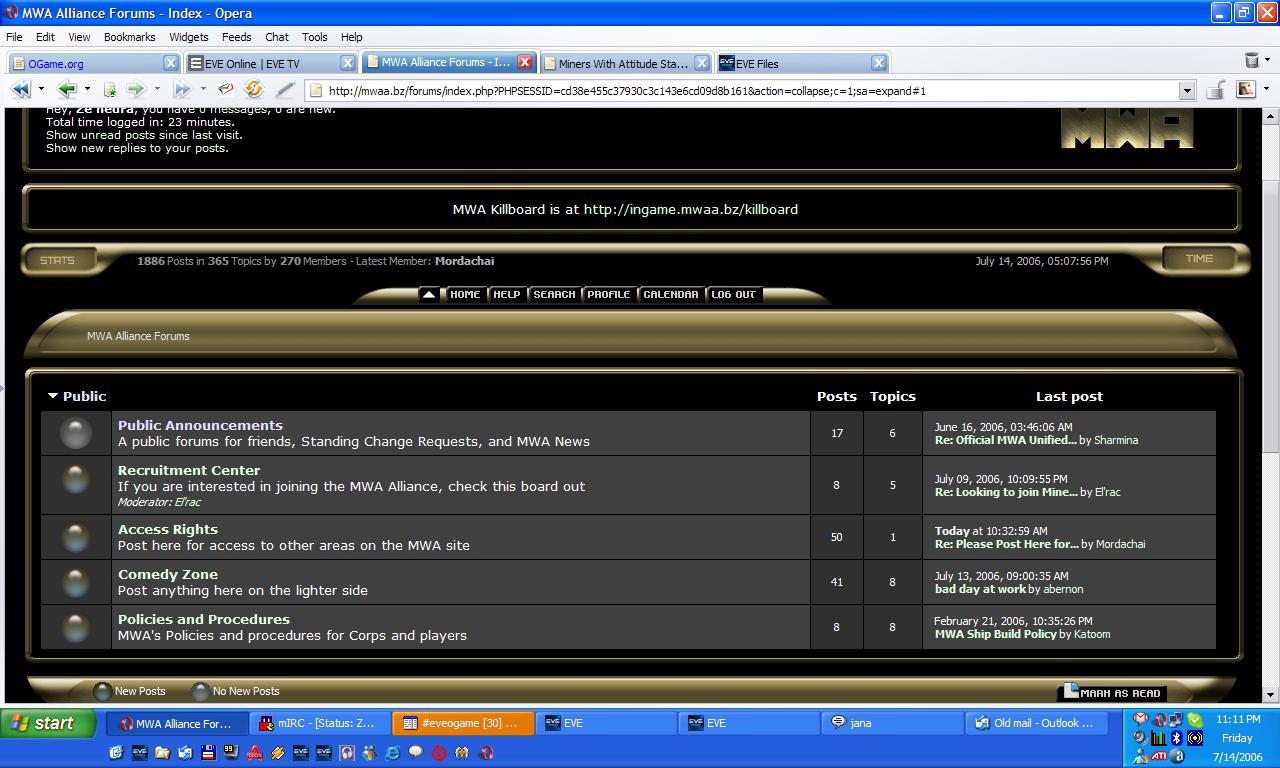Click the ATI tray icon
This screenshot has width=1280, height=768.
[x=1159, y=756]
